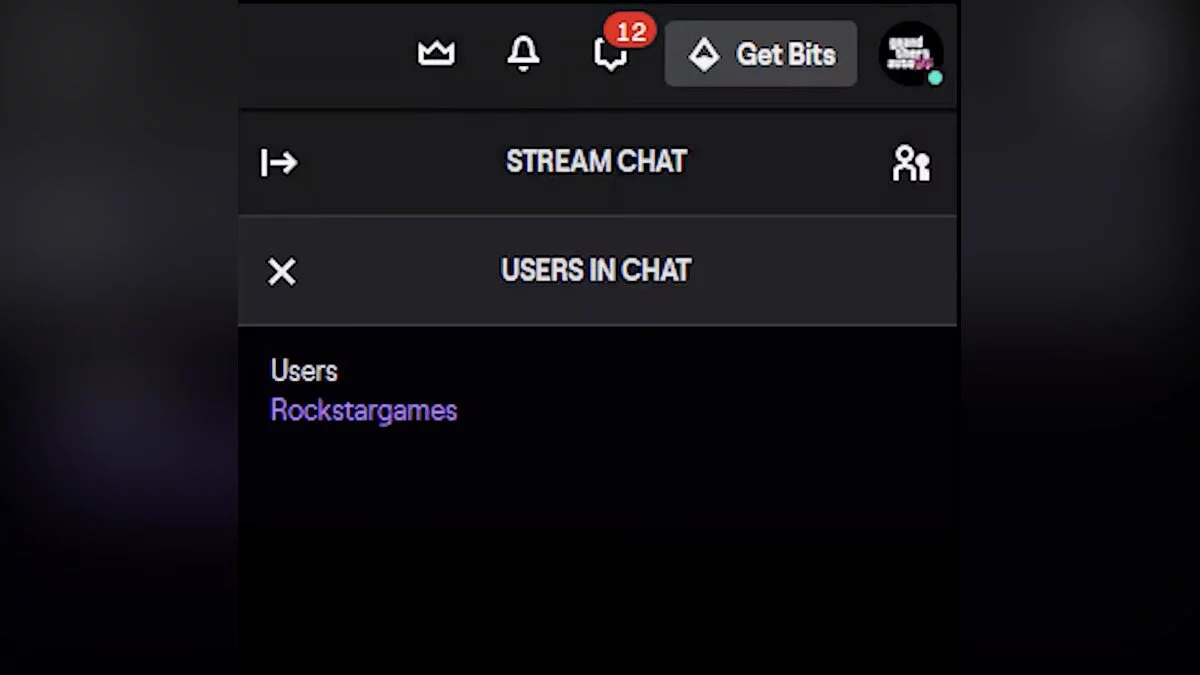The width and height of the screenshot is (1200, 675).
Task: Open the whispers speech bubble icon
Action: point(609,56)
